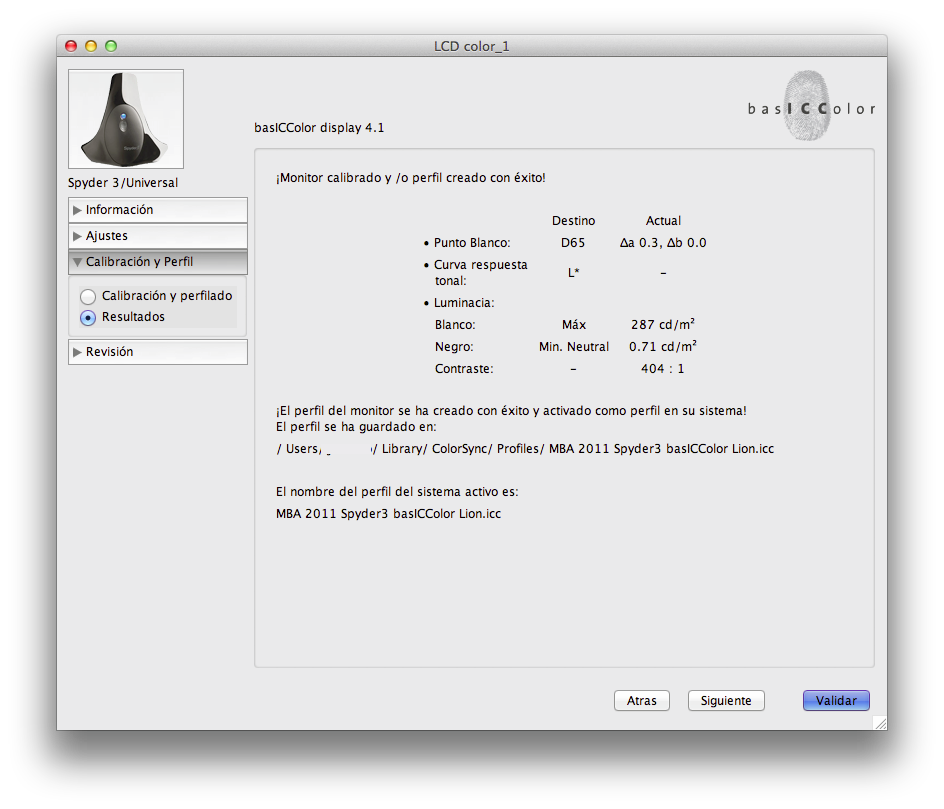Click the Atras button

tap(642, 701)
